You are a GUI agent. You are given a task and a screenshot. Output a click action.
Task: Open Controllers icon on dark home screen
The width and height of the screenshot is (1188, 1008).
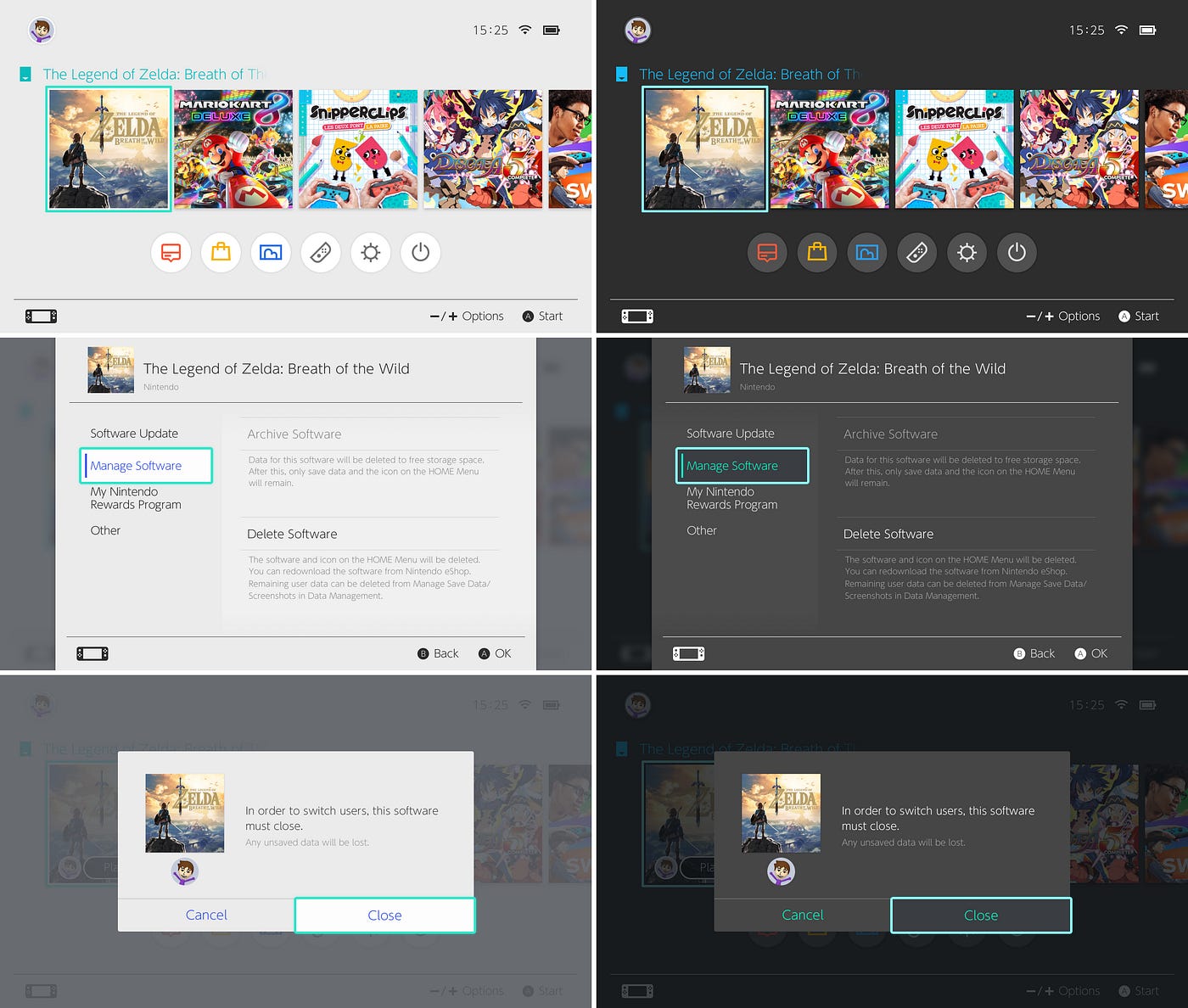point(917,253)
